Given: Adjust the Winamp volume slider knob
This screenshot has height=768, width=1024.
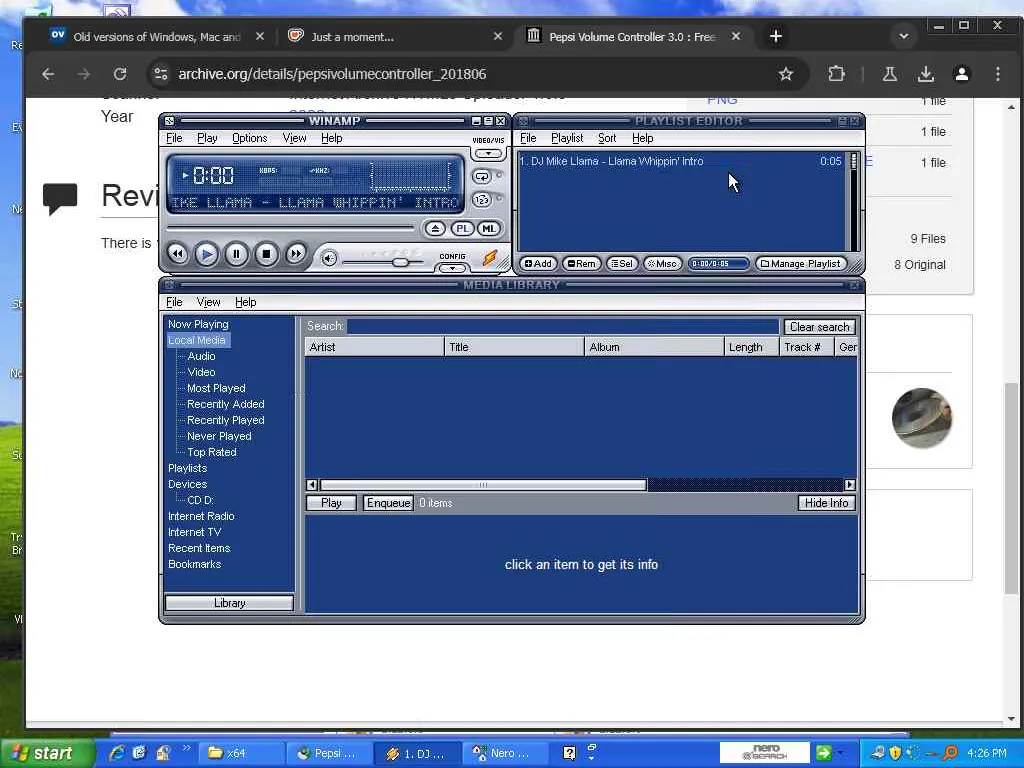Looking at the screenshot, I should tap(400, 262).
